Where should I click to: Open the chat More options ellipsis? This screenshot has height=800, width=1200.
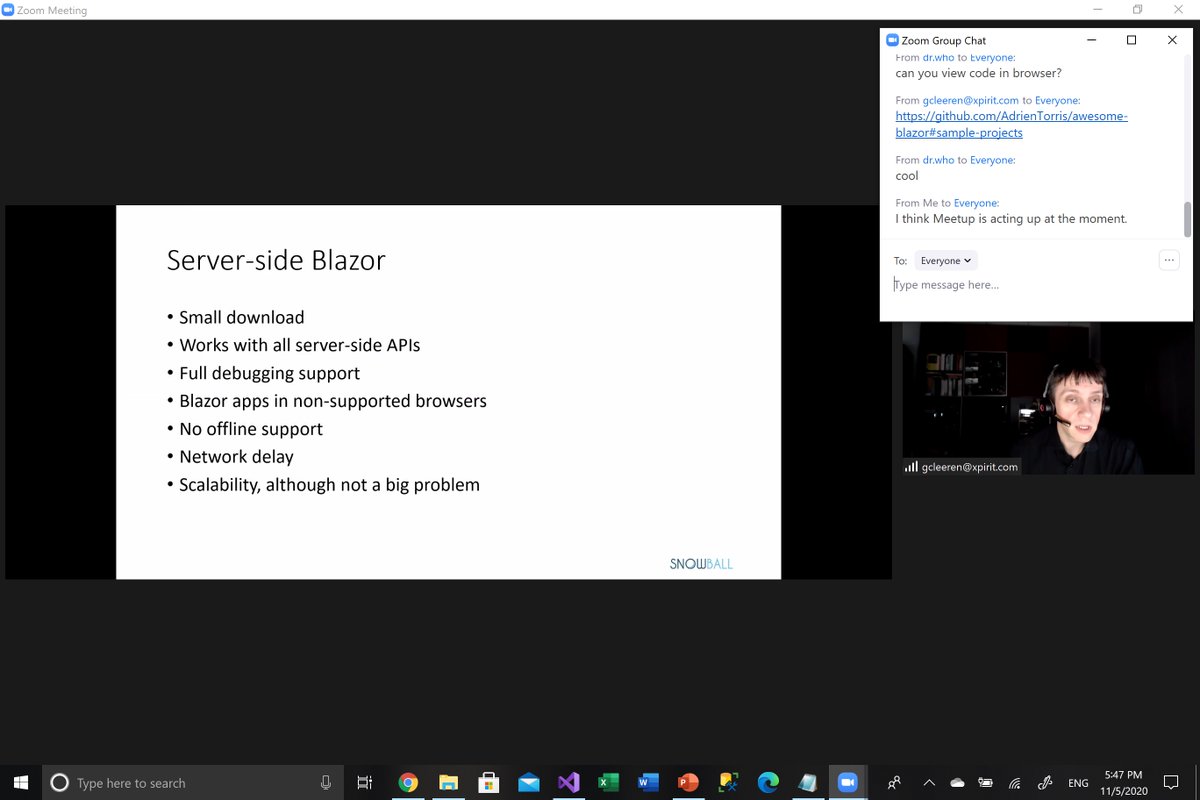pyautogui.click(x=1169, y=260)
